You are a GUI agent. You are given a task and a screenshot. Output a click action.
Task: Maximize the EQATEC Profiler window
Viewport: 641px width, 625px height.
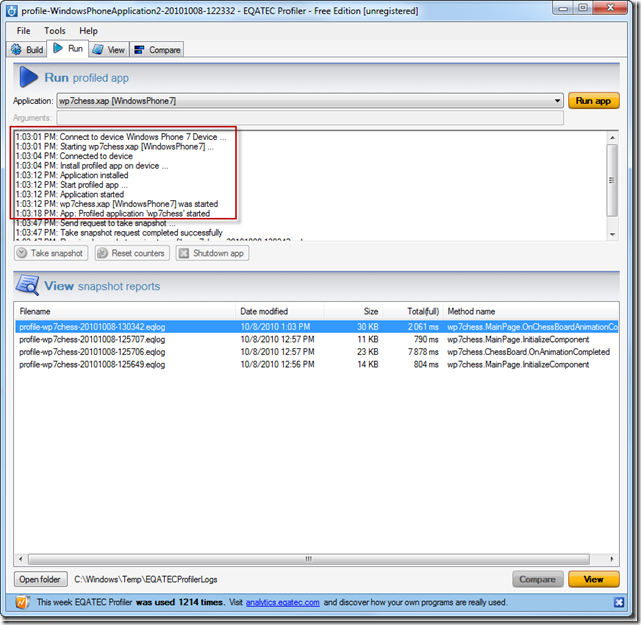click(583, 8)
